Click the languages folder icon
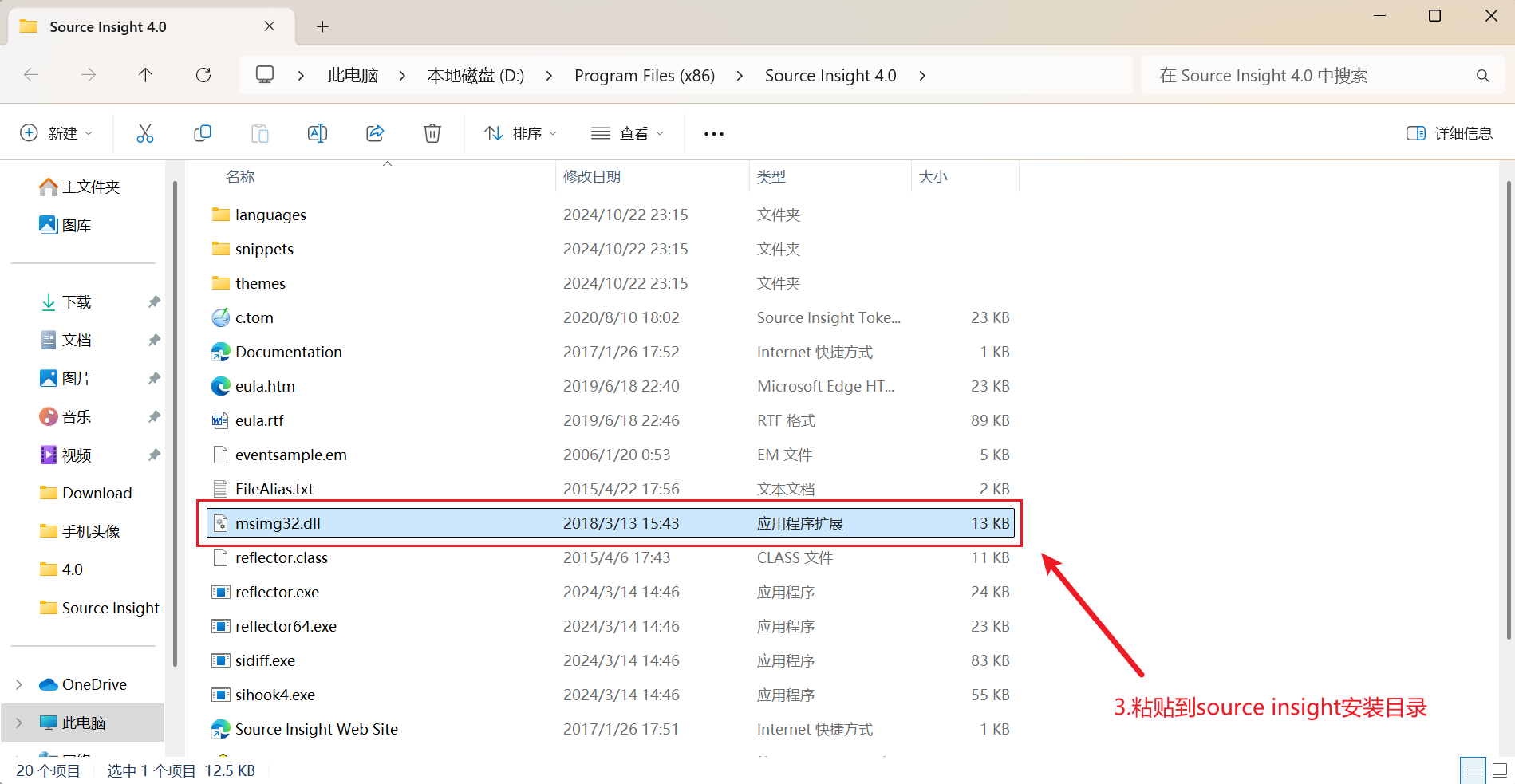The width and height of the screenshot is (1515, 784). tap(221, 215)
